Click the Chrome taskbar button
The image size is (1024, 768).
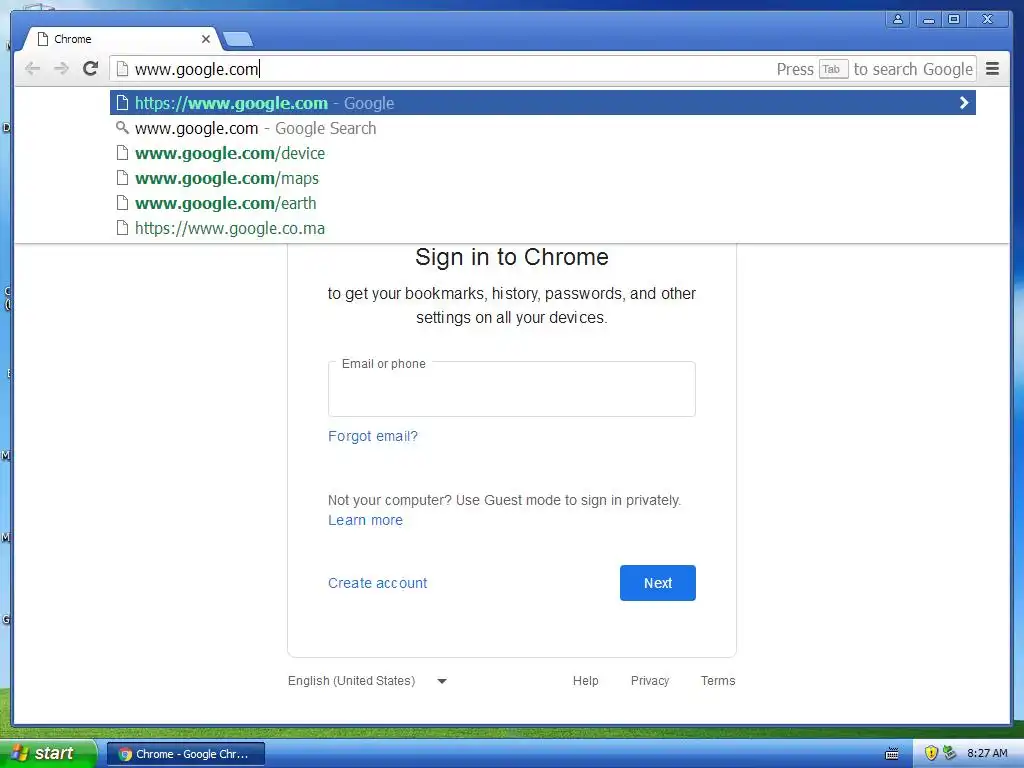tap(185, 754)
